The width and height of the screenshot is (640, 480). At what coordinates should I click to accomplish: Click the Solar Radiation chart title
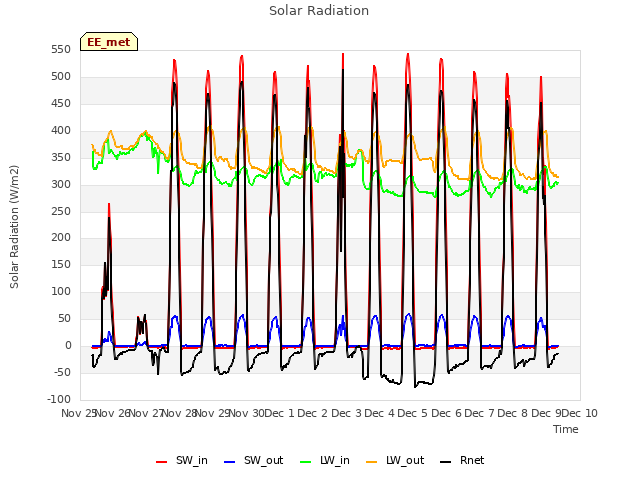coord(319,11)
